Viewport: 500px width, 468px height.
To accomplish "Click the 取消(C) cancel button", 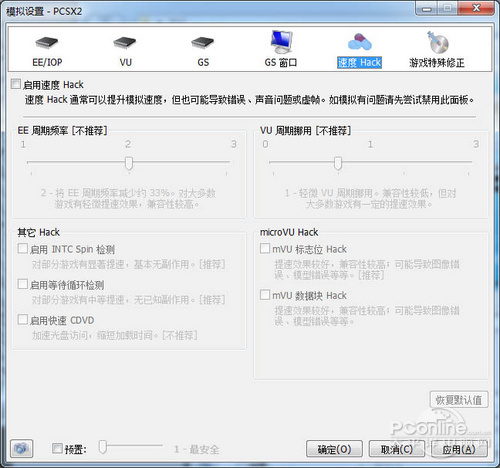I will [397, 449].
